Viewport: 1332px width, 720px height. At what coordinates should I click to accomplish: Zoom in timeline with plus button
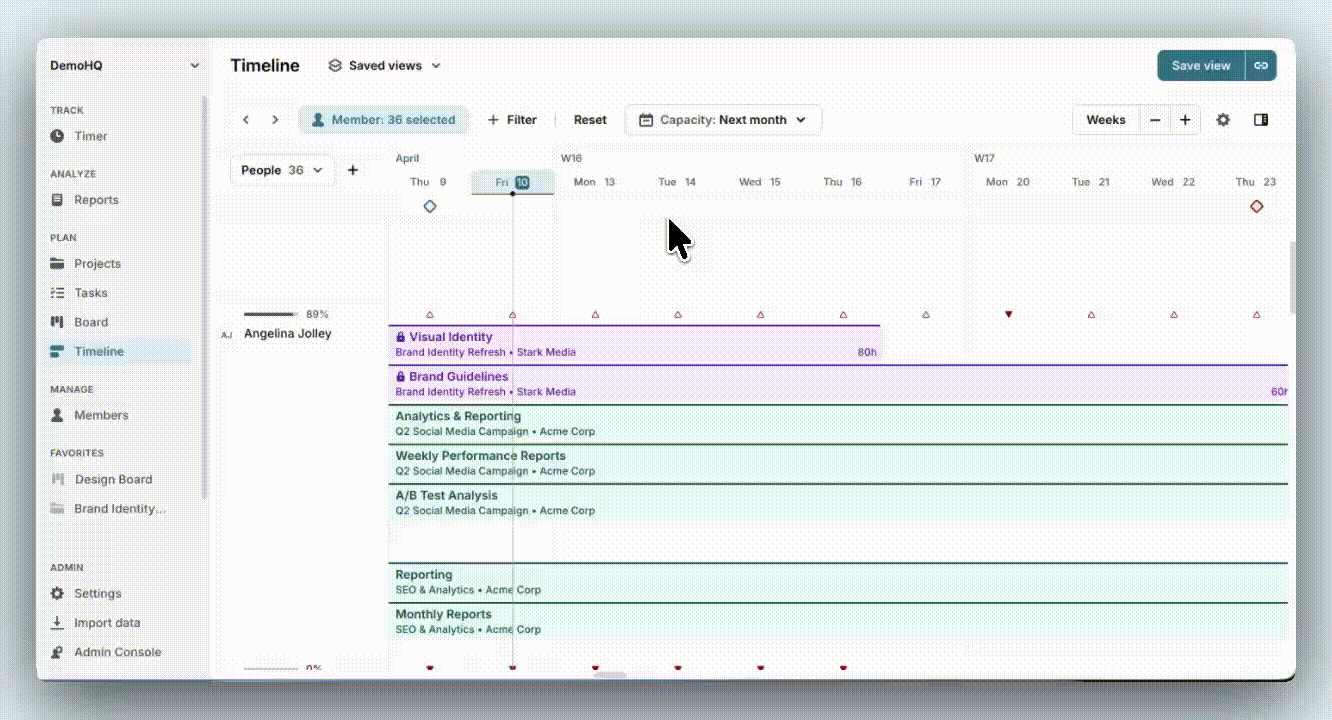click(x=1185, y=120)
